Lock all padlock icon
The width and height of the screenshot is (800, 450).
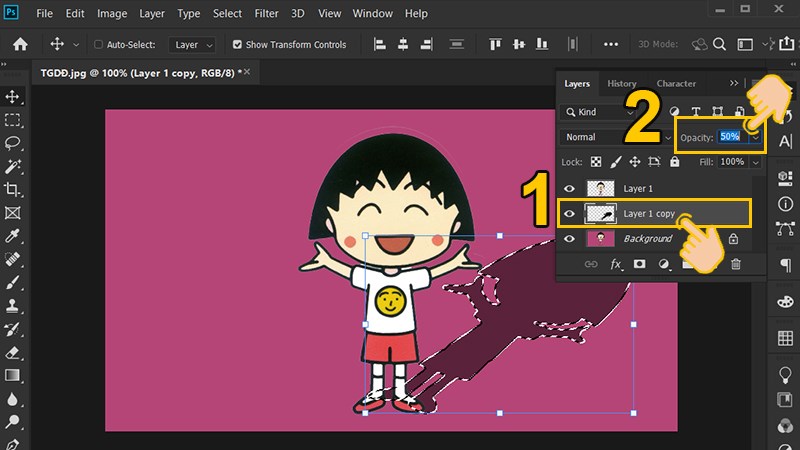tap(675, 162)
